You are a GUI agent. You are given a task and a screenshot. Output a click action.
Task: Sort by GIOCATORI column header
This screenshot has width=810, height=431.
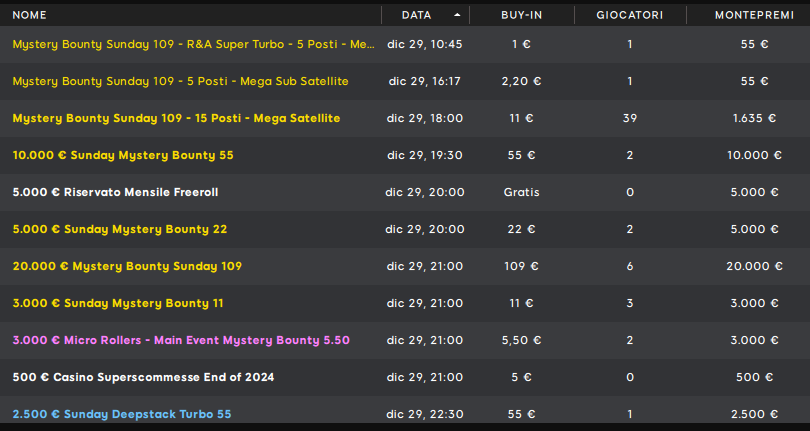pos(629,15)
